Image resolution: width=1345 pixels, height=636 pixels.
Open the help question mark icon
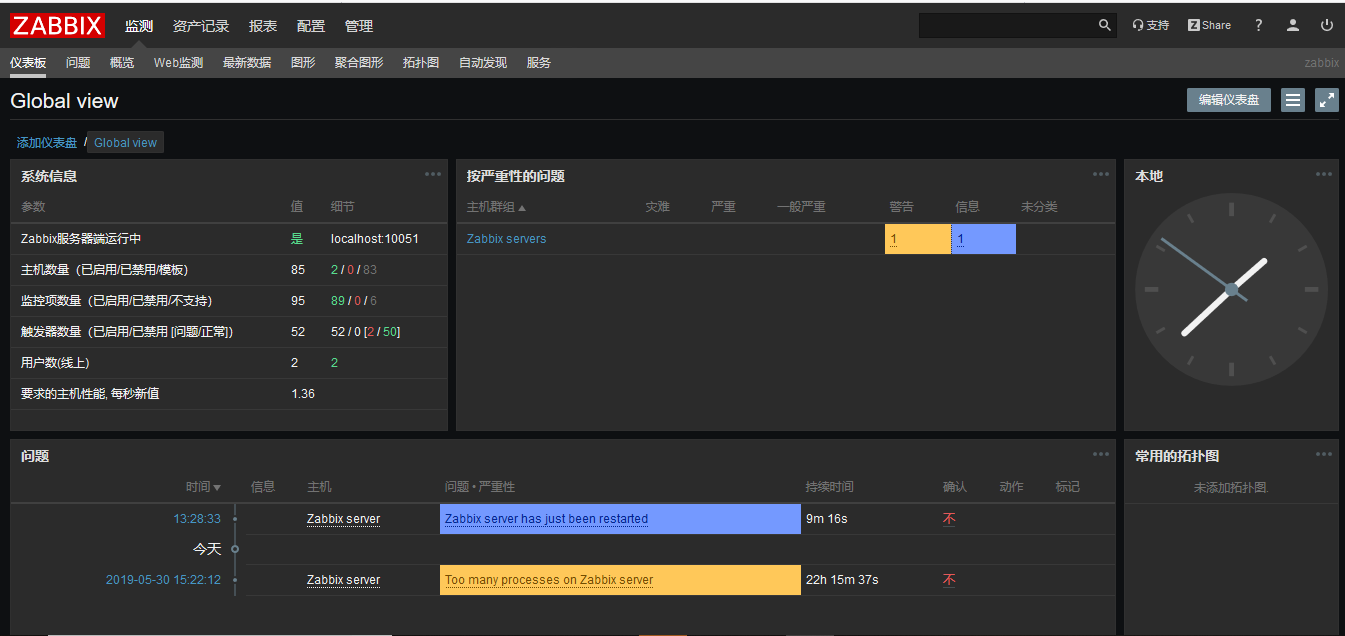(1259, 25)
